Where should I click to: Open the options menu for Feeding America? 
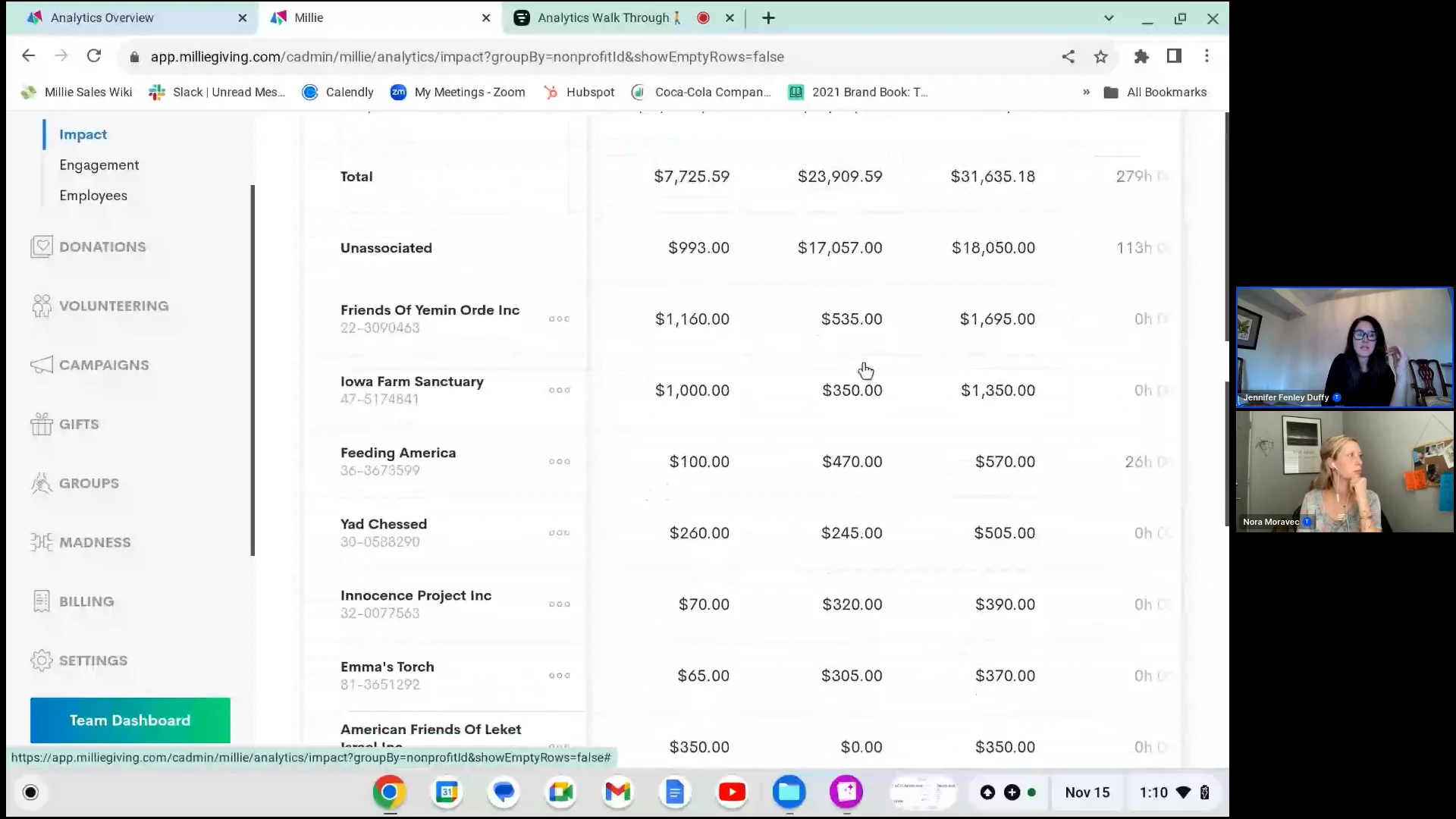tap(560, 461)
